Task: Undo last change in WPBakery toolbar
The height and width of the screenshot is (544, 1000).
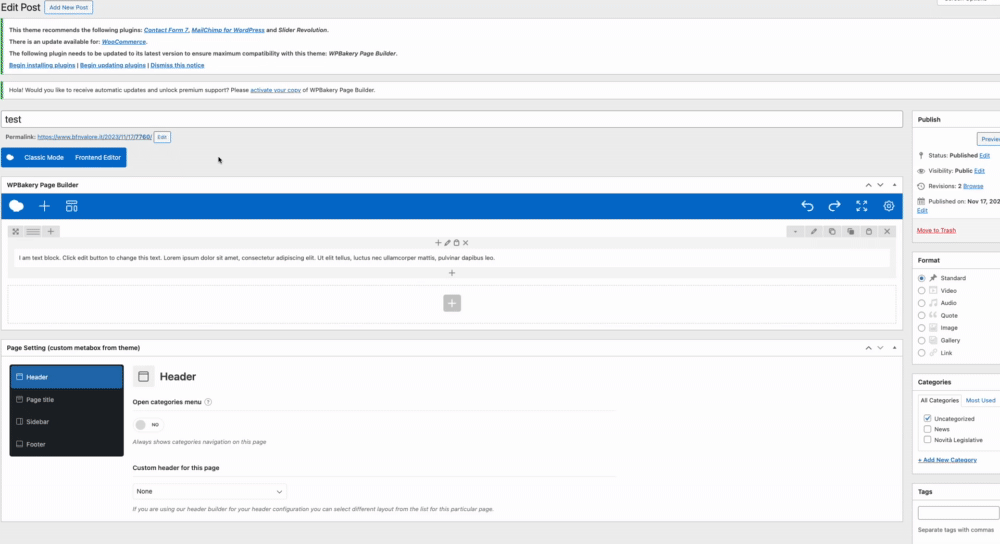Action: pyautogui.click(x=807, y=206)
